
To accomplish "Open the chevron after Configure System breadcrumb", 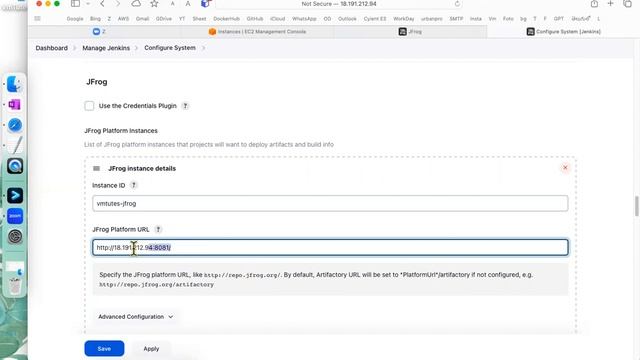I will coord(203,48).
